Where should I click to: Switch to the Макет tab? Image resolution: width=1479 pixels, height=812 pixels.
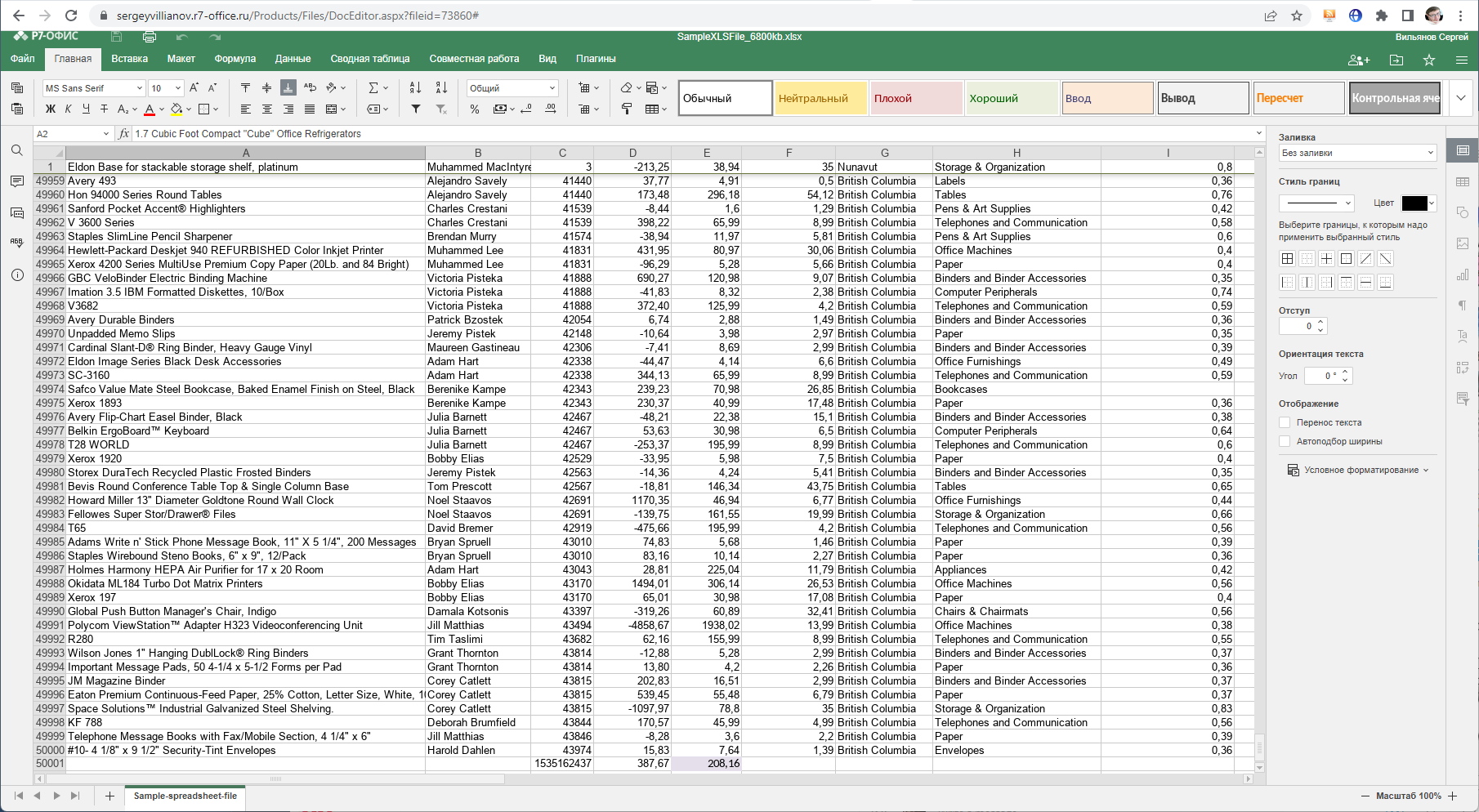pyautogui.click(x=181, y=59)
